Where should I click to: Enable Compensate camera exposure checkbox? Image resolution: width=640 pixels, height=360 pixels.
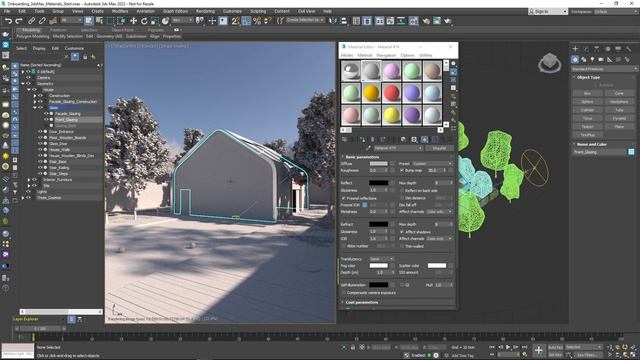pos(344,293)
